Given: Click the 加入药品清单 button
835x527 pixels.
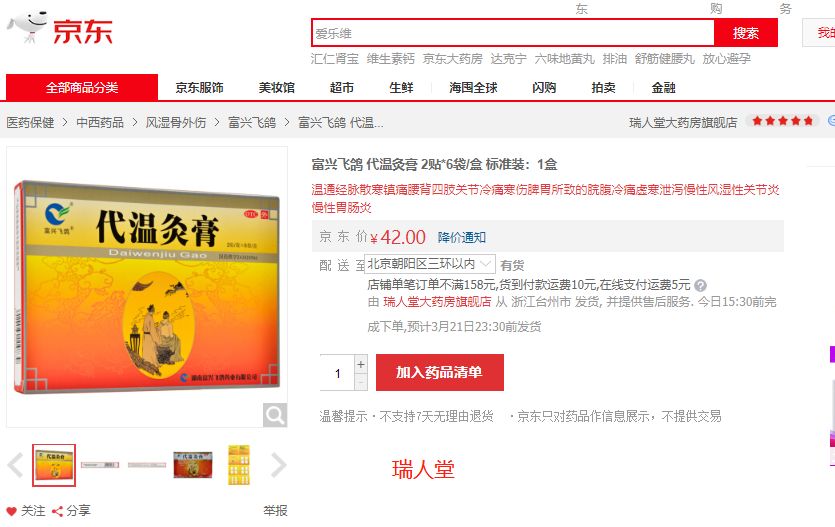Looking at the screenshot, I should tap(440, 372).
